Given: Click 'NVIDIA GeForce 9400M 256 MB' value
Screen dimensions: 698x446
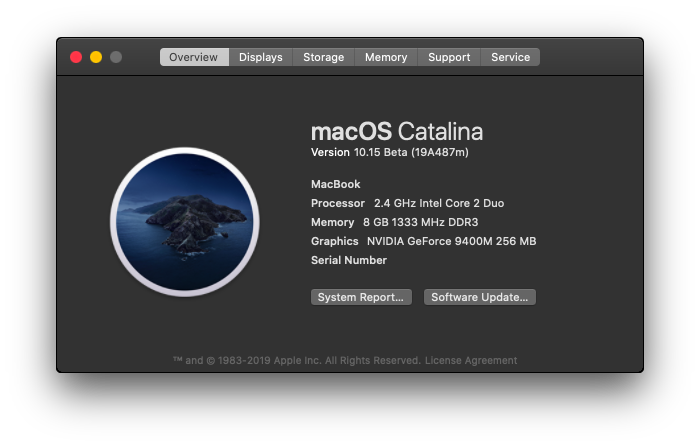Looking at the screenshot, I should [x=451, y=242].
